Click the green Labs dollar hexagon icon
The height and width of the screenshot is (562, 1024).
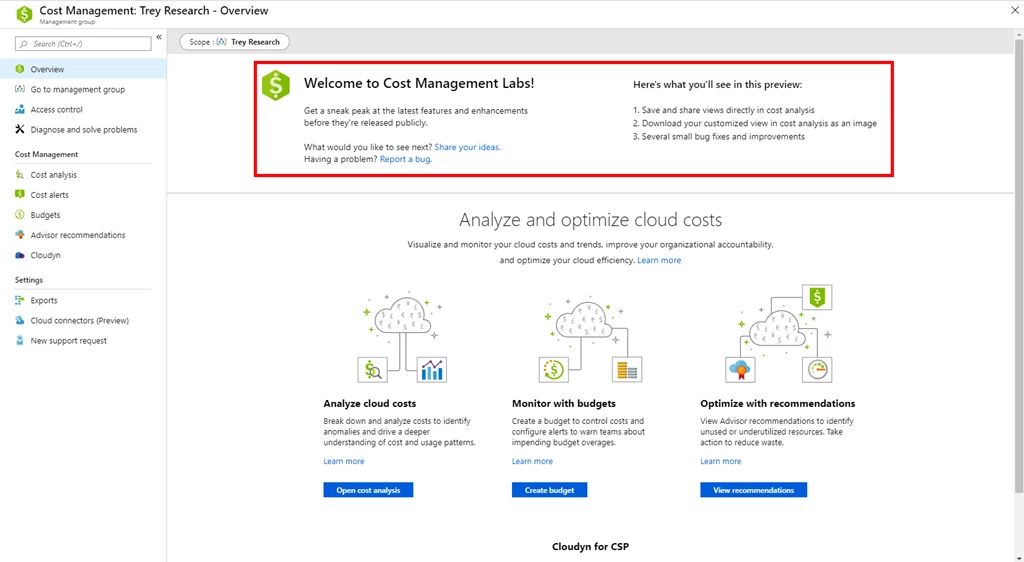[276, 86]
